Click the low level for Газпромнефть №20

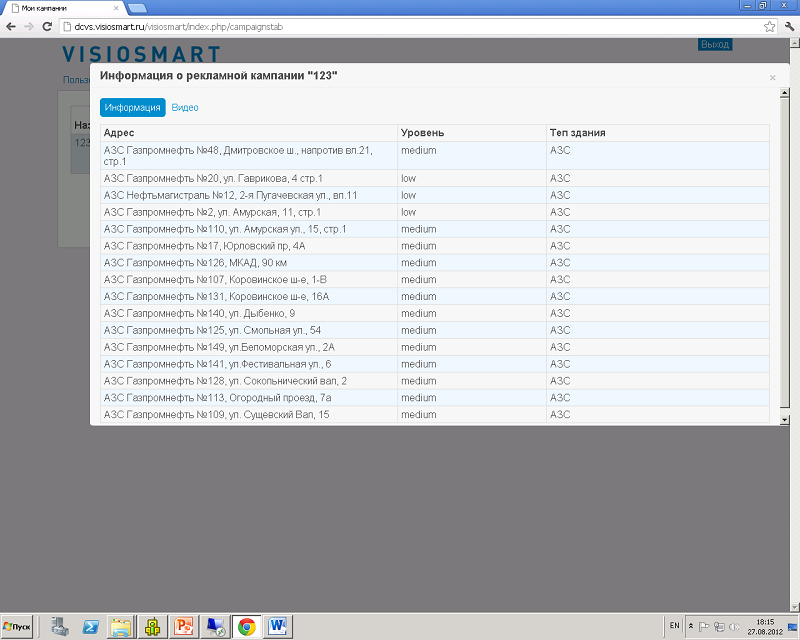pyautogui.click(x=408, y=178)
